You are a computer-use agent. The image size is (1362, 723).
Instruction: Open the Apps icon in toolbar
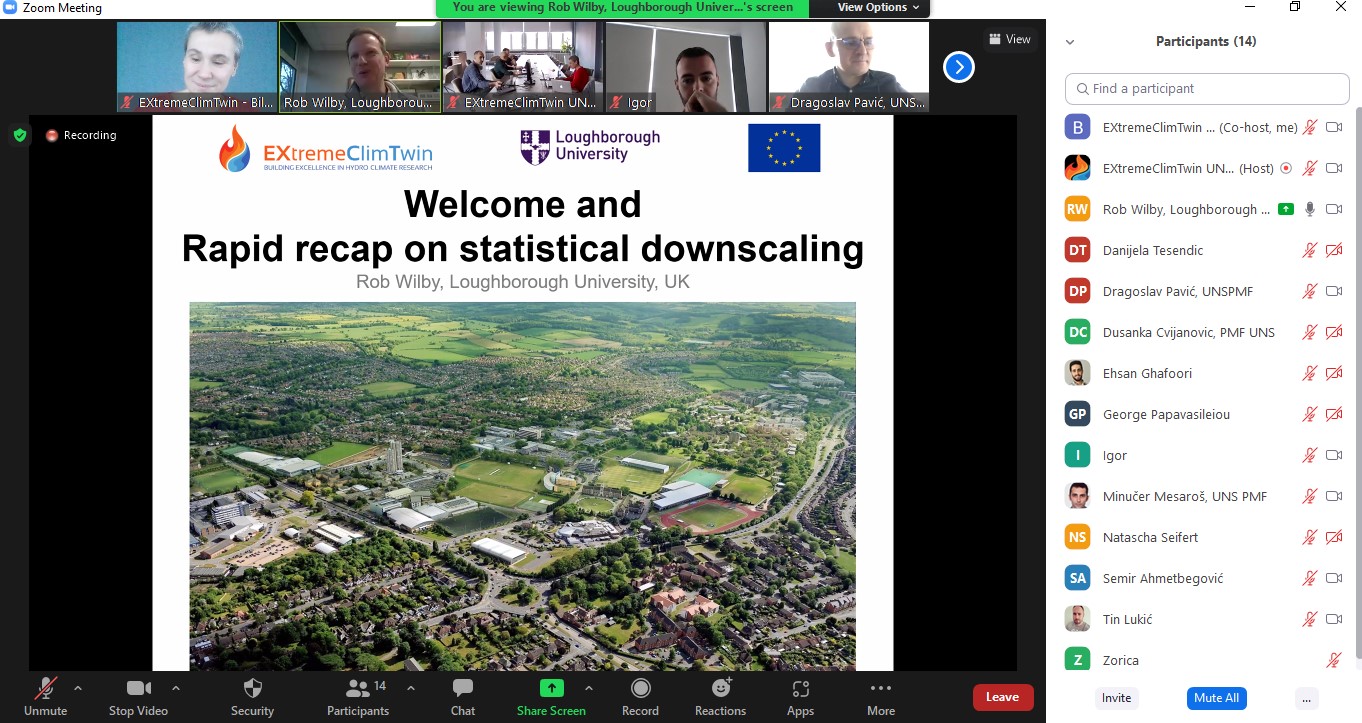coord(800,689)
